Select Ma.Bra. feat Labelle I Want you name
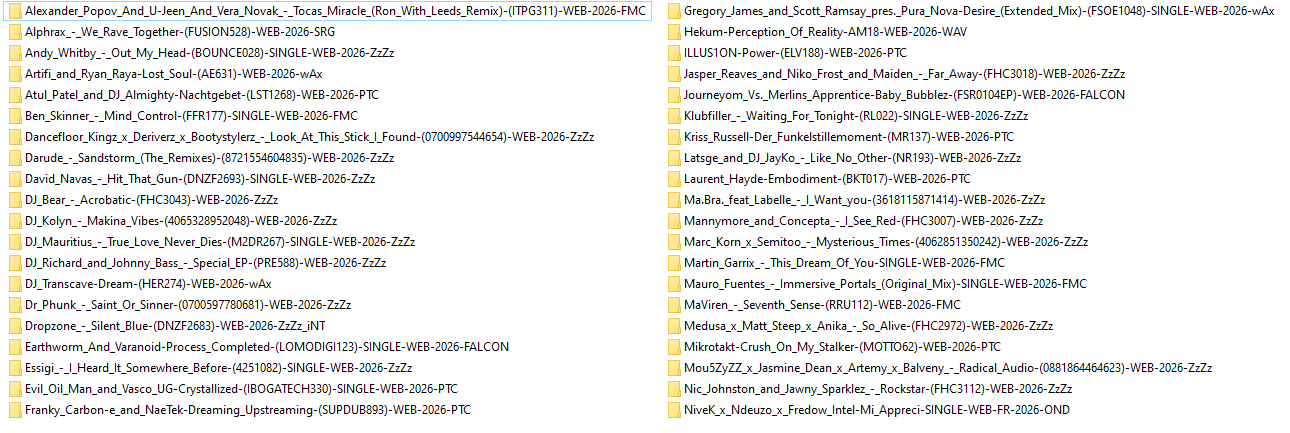The height and width of the screenshot is (433, 1290). (864, 200)
